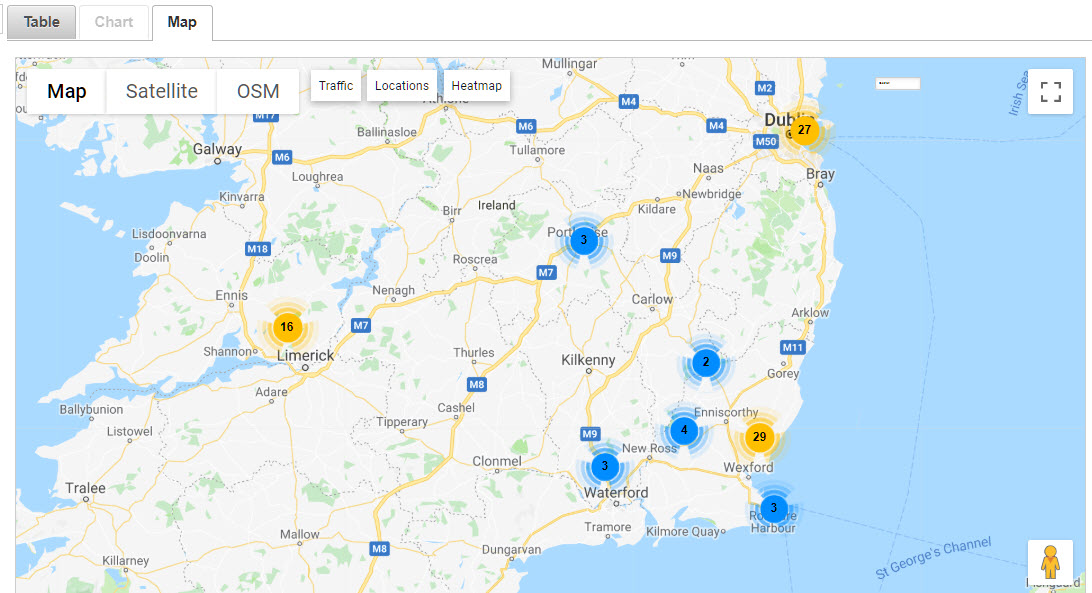Switch to the Table tab

pos(42,22)
